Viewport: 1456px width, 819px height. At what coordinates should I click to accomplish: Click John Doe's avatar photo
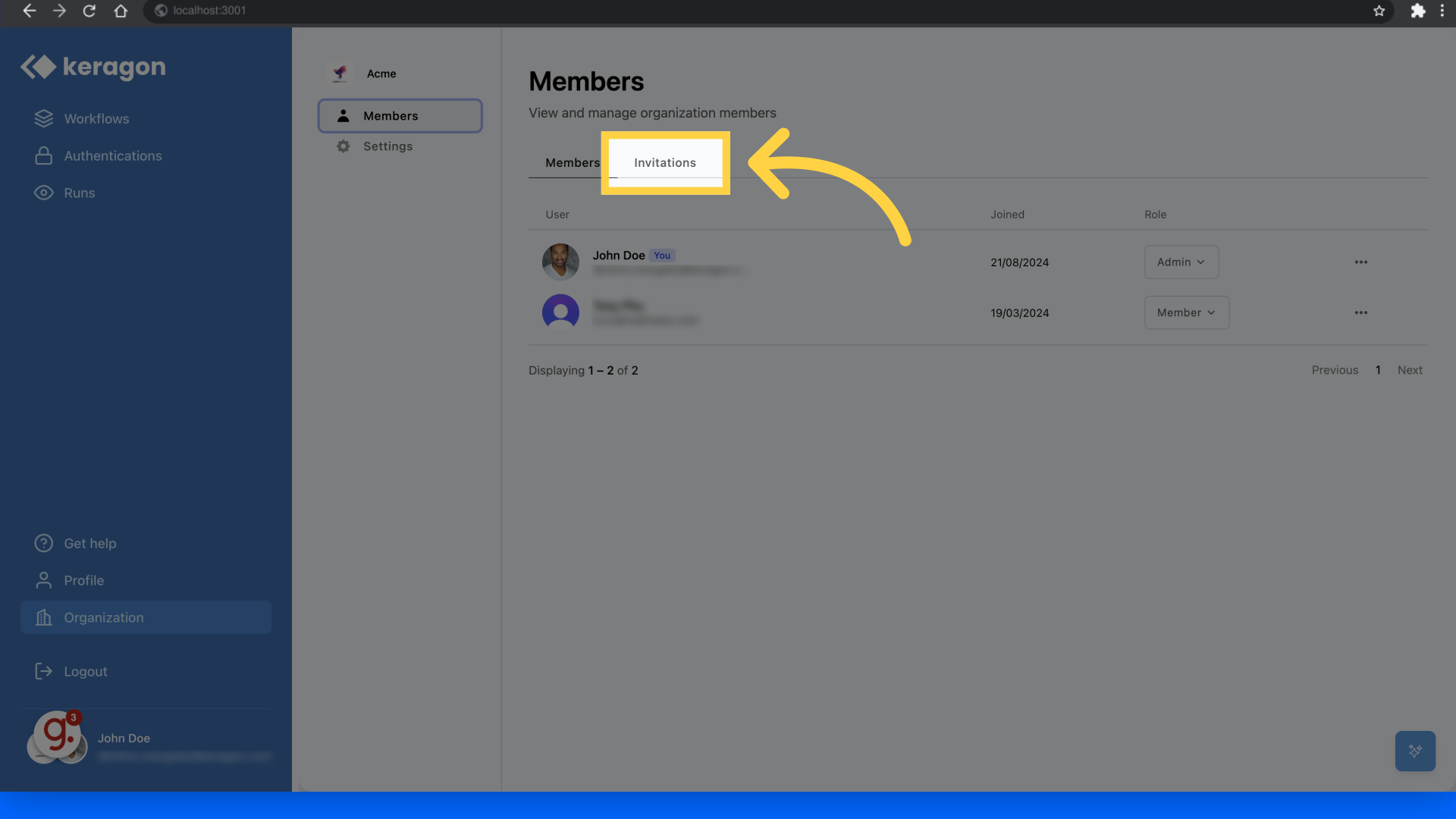click(560, 262)
